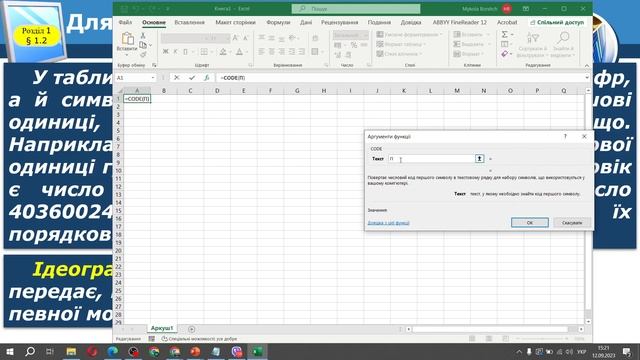This screenshot has width=640, height=360.
Task: Click the Текст argument input field
Action: [x=431, y=158]
